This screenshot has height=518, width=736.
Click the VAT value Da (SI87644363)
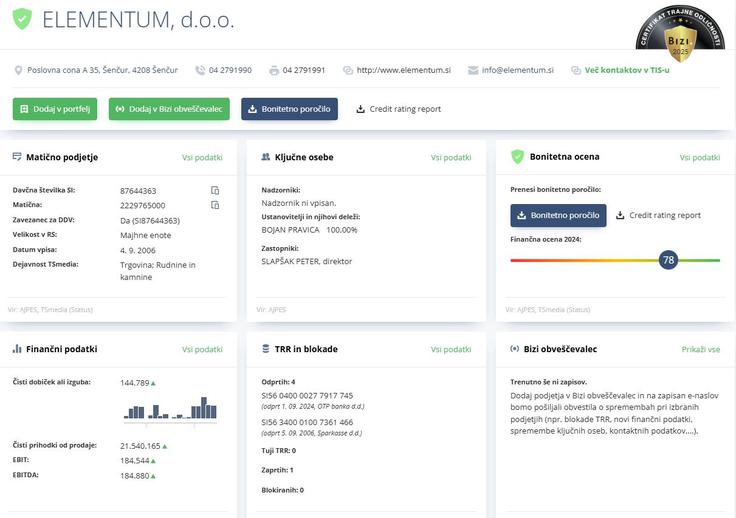[x=150, y=221]
